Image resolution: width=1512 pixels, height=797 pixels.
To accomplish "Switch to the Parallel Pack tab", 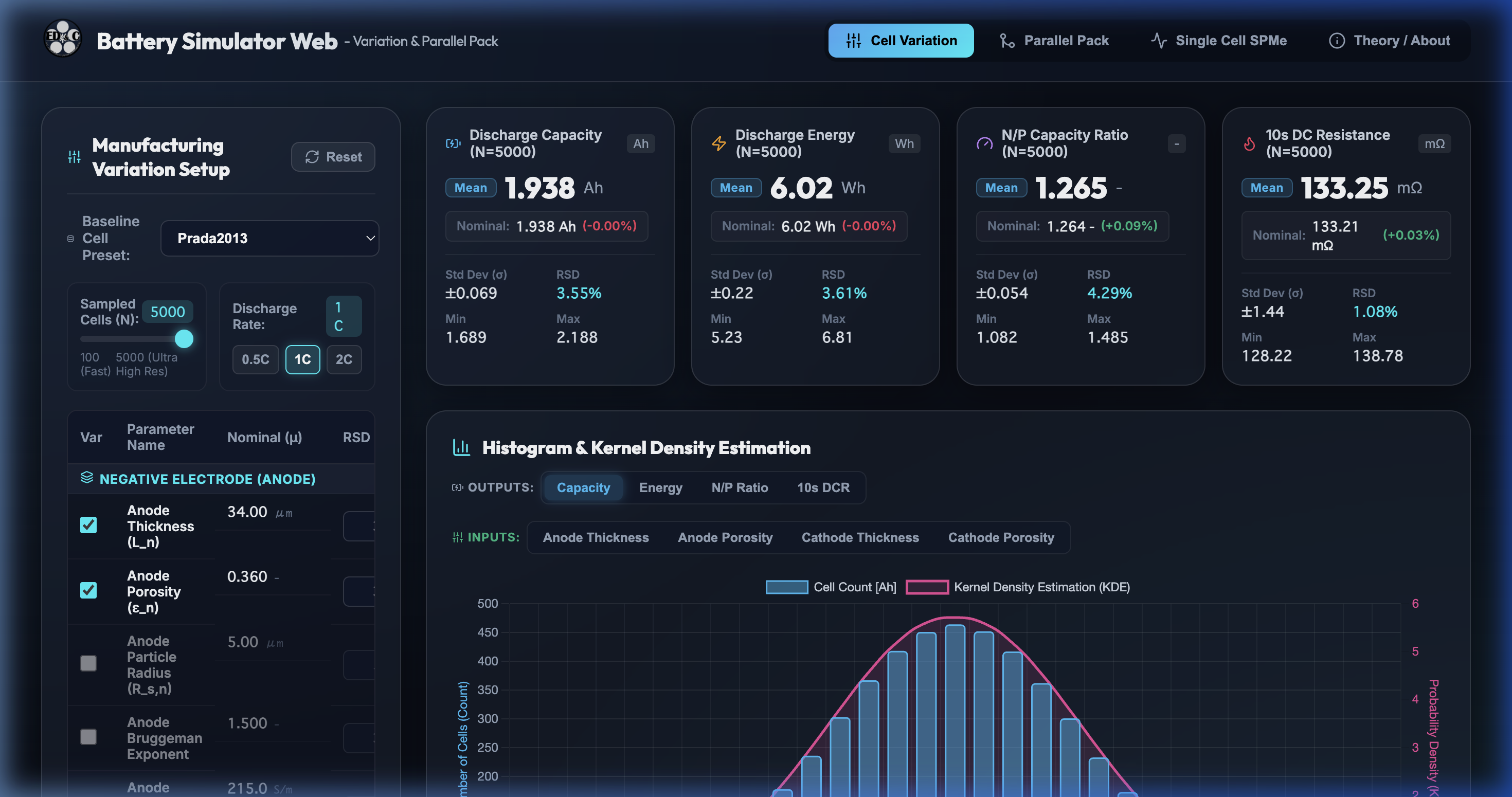I will coord(1054,41).
